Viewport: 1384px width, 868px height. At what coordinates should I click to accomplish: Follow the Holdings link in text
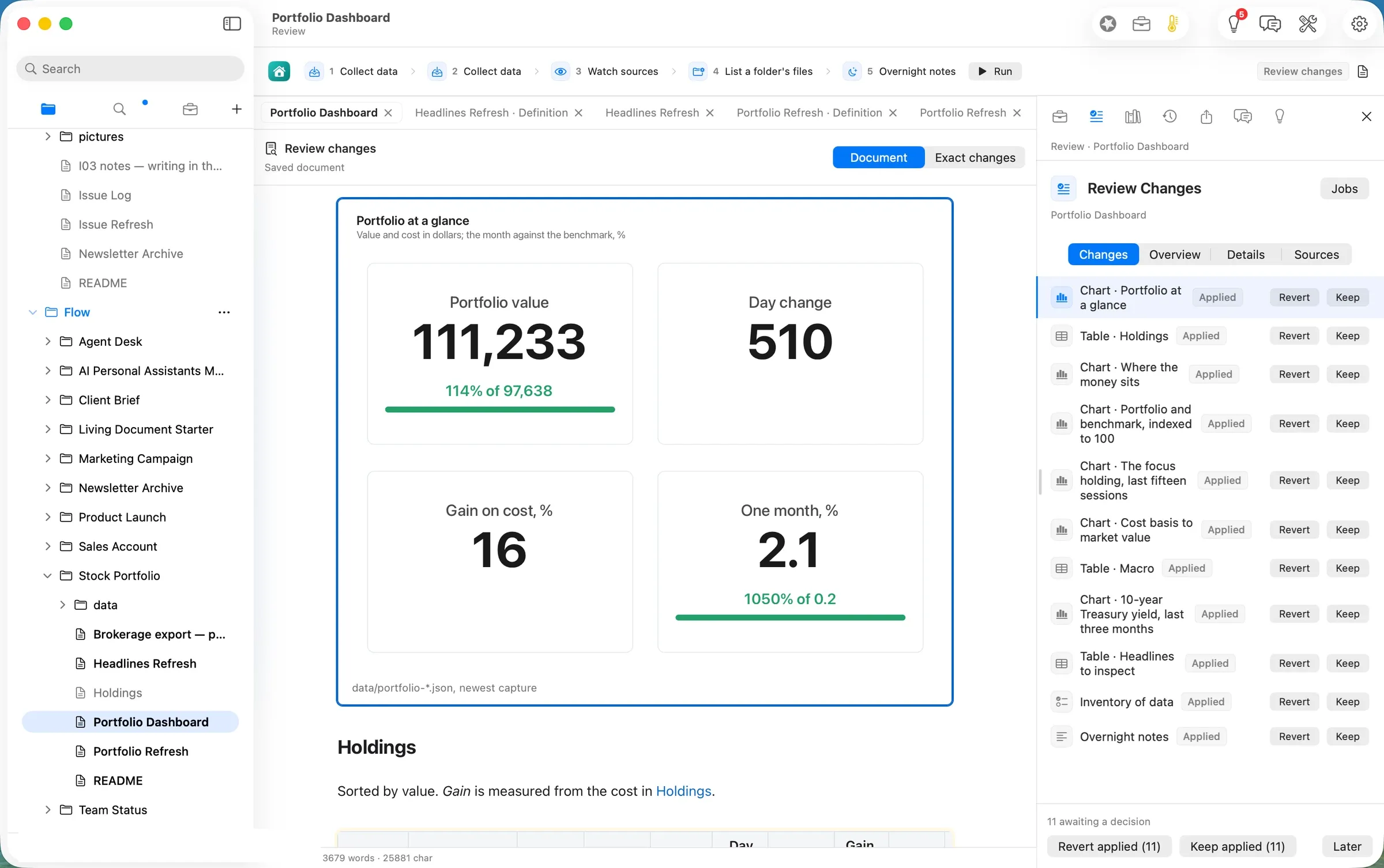click(x=683, y=791)
